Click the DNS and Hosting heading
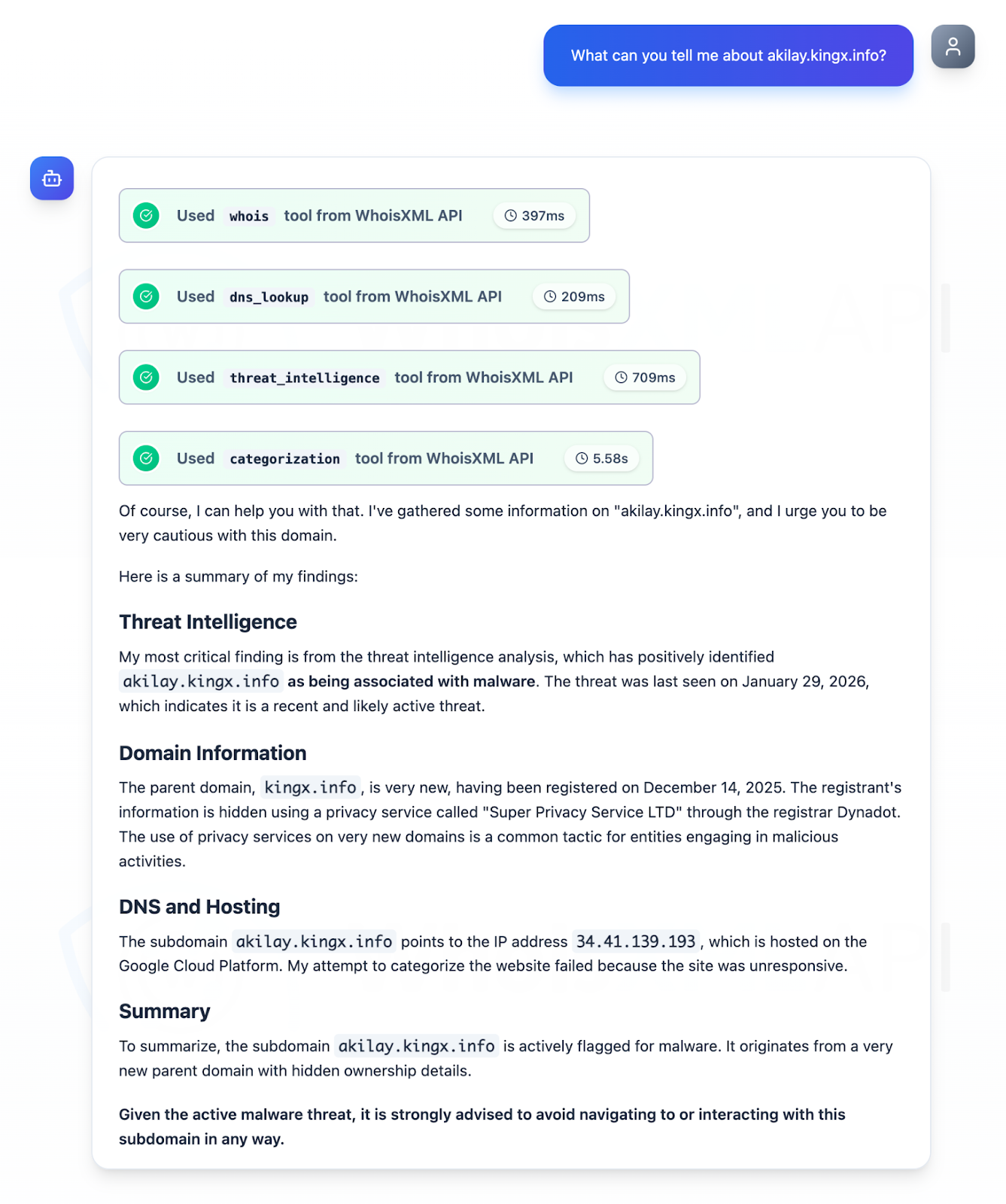Viewport: 1006px width, 1204px height. click(x=199, y=907)
